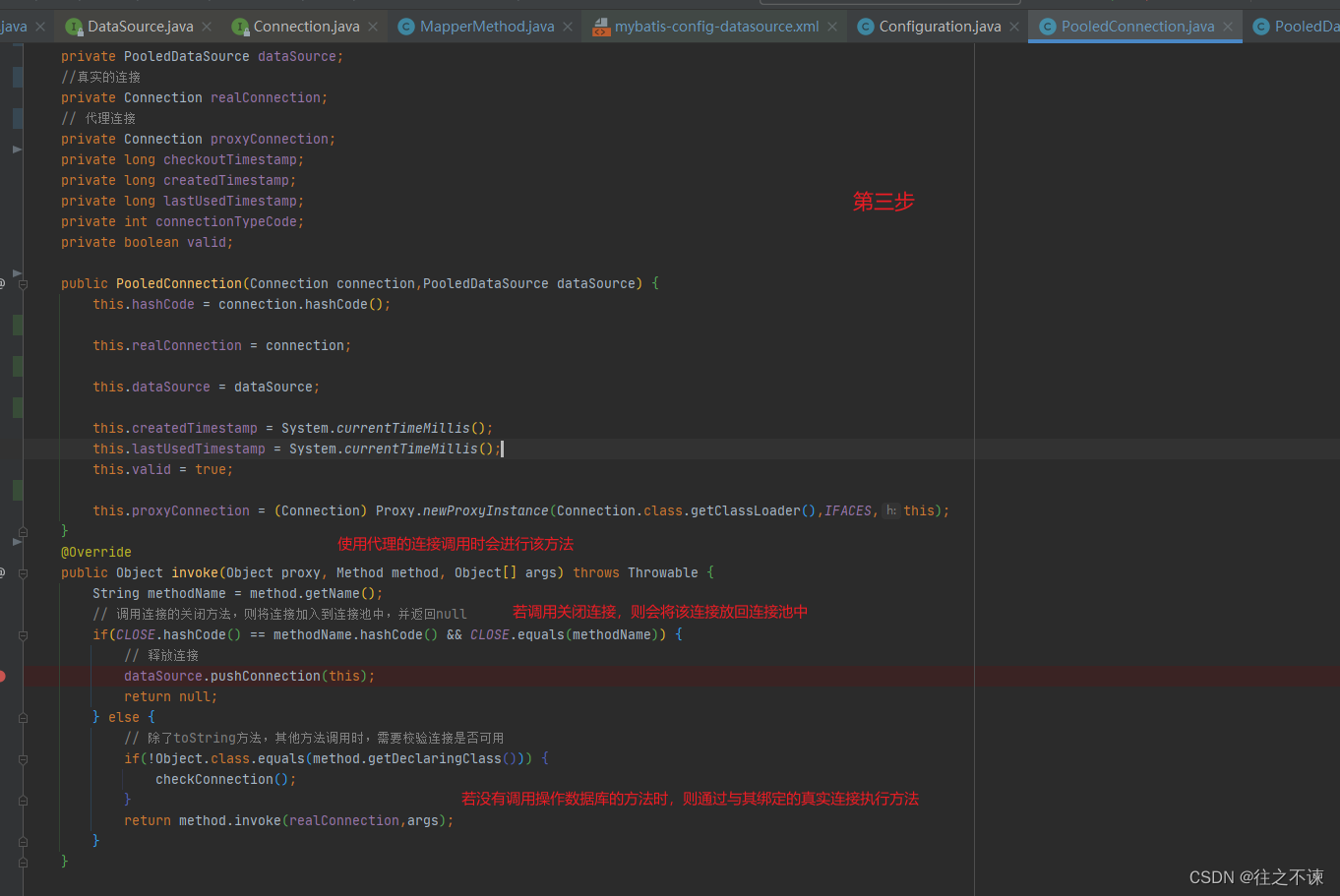The width and height of the screenshot is (1340, 896).
Task: Click fold marker at constructor's closing brace
Action: [23, 531]
